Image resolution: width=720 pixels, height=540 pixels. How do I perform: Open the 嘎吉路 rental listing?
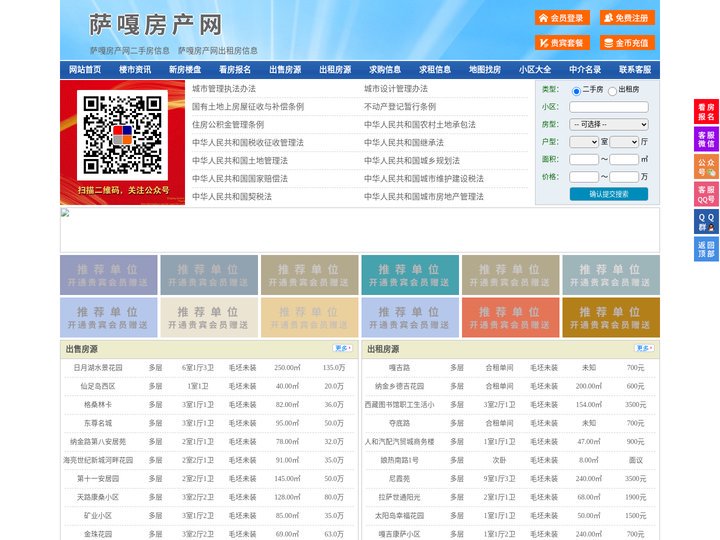click(399, 368)
